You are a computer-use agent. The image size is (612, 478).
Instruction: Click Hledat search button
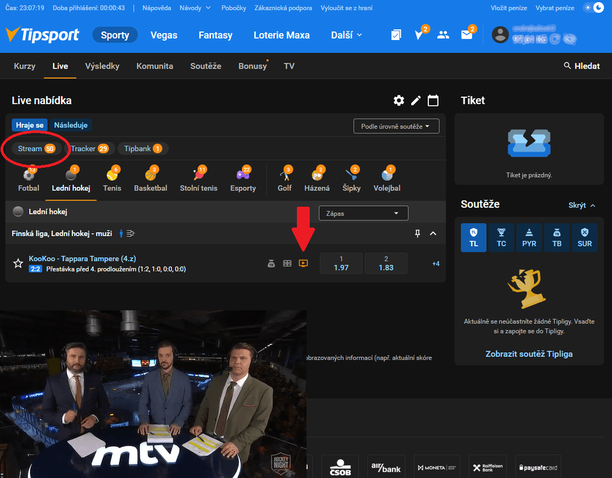coord(582,66)
